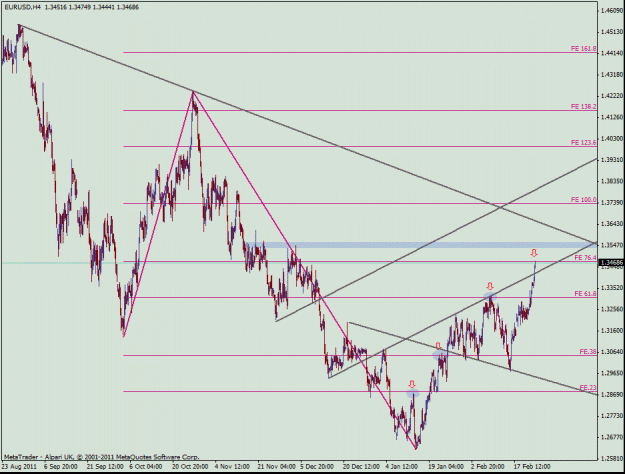
Task: Click the red down arrow near FE 76.4
Action: (534, 253)
